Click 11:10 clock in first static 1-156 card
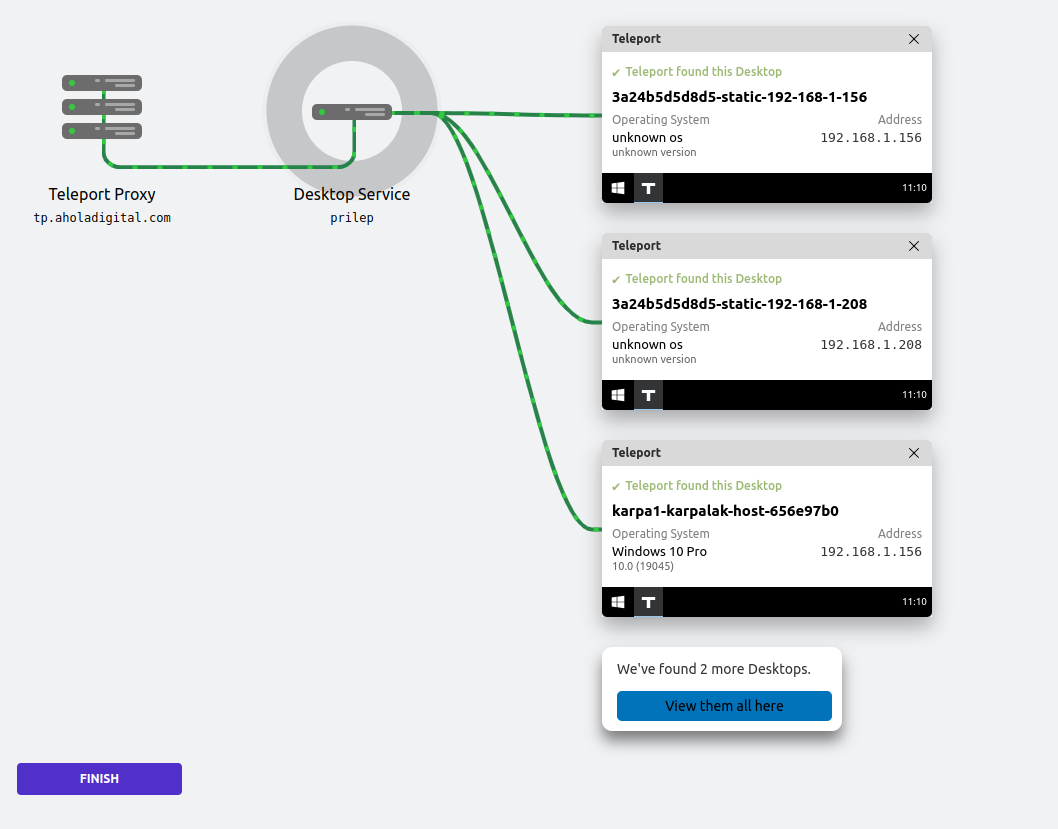Viewport: 1058px width, 829px height. pyautogui.click(x=914, y=188)
